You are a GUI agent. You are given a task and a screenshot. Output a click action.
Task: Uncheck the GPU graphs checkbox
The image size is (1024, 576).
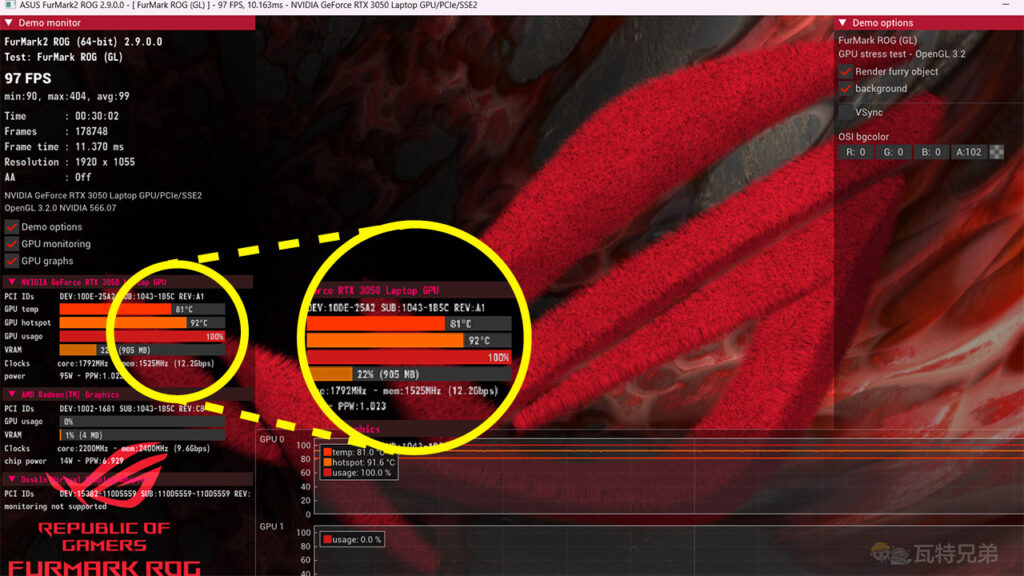point(12,261)
